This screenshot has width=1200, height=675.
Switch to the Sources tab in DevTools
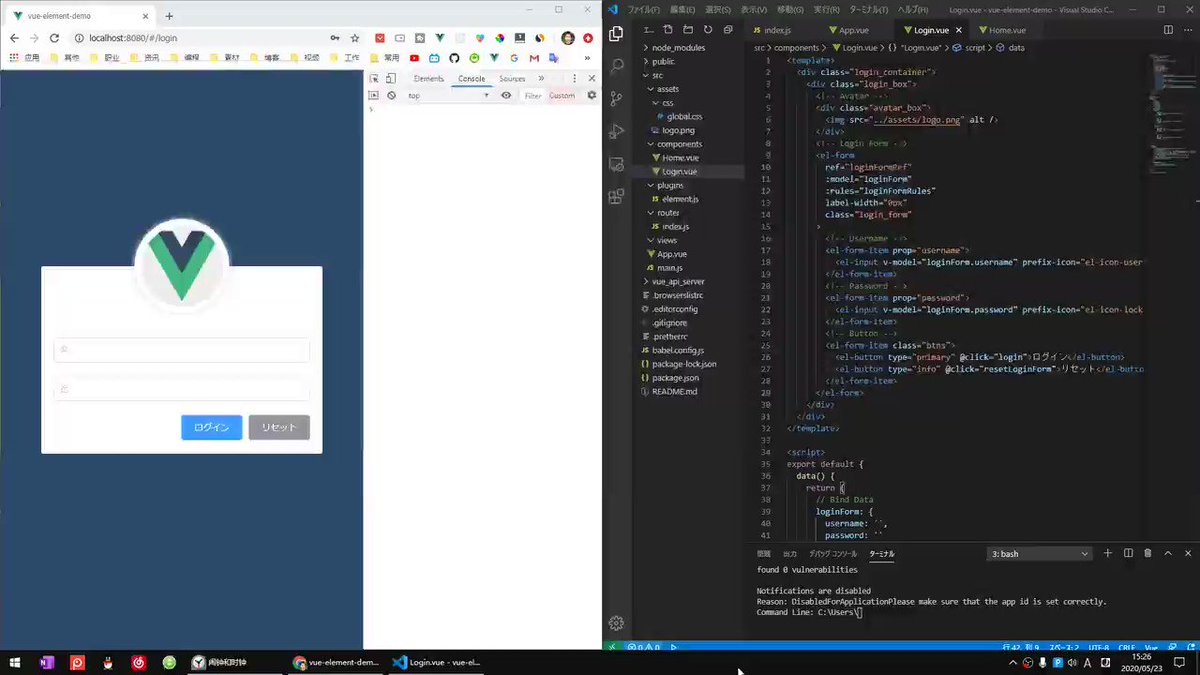click(x=512, y=78)
